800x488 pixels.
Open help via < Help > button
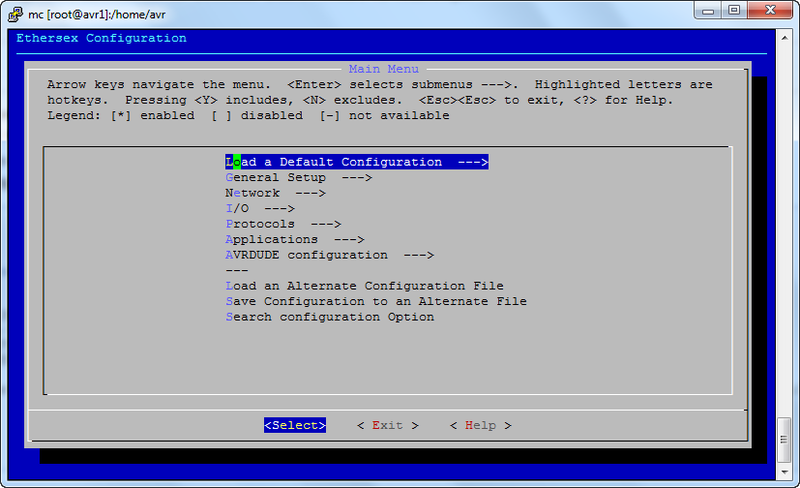tap(480, 425)
